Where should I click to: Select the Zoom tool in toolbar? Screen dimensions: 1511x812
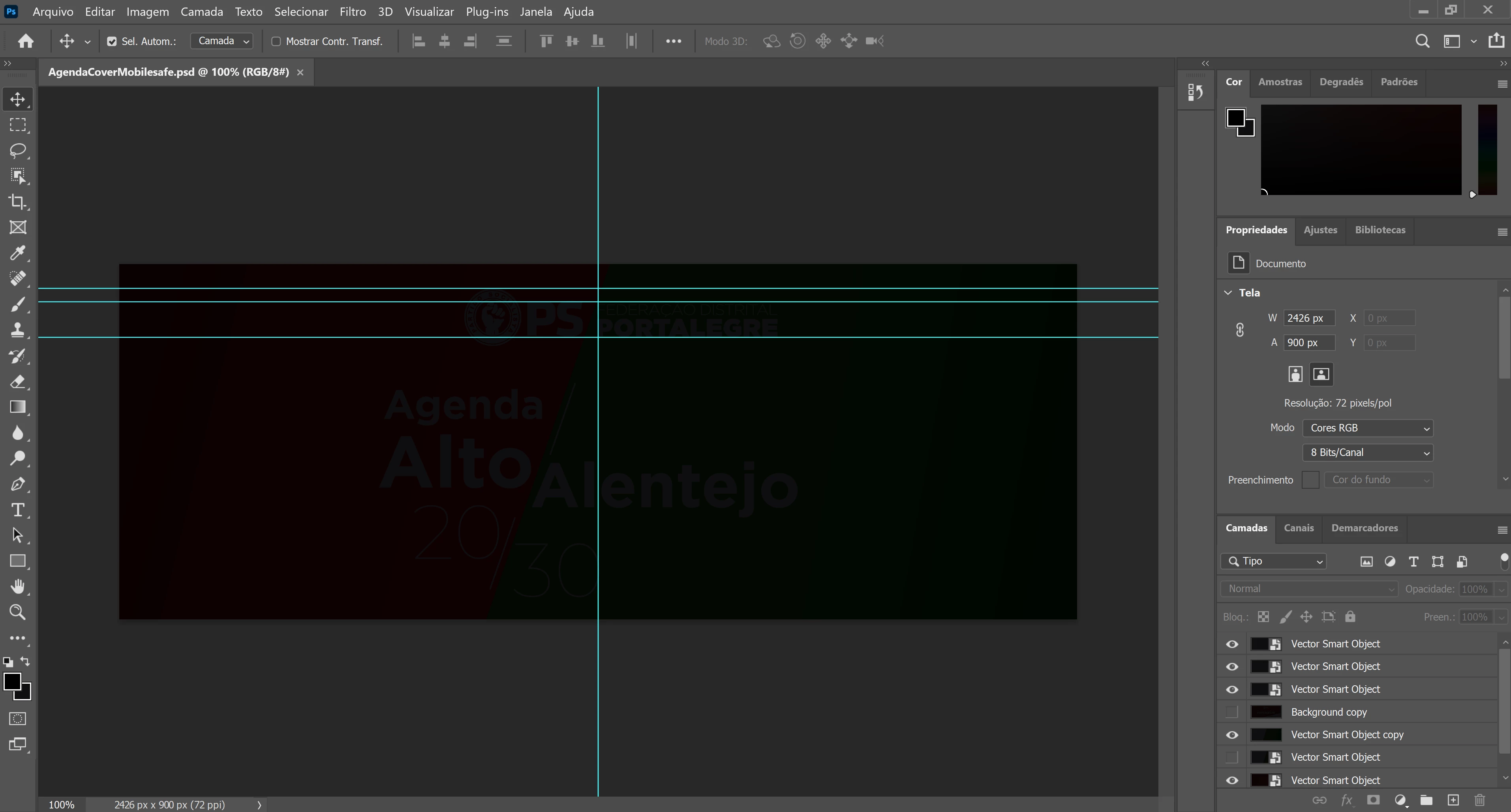click(x=18, y=613)
